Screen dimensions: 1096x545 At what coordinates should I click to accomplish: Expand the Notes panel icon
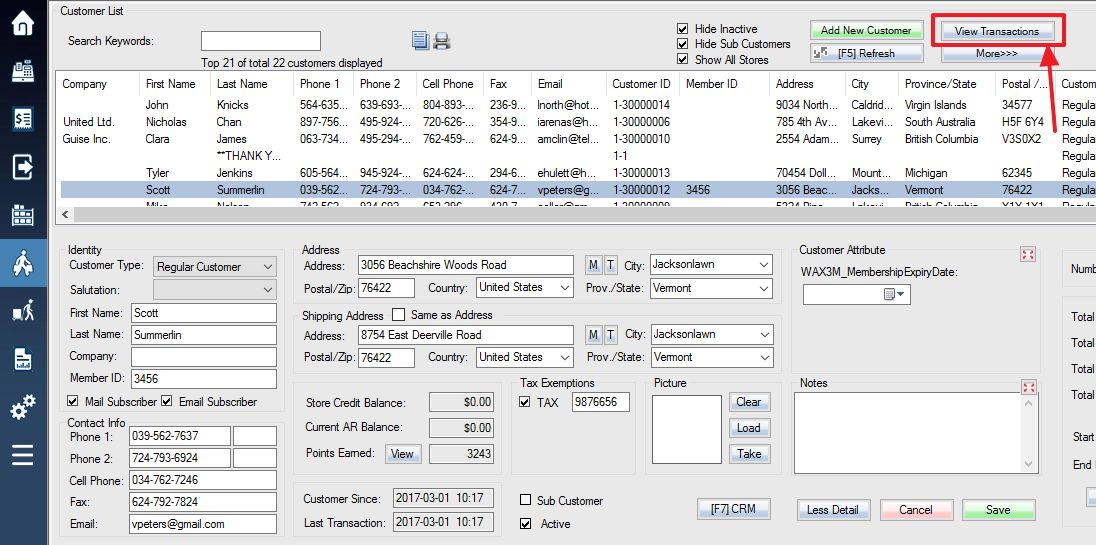click(x=1028, y=387)
